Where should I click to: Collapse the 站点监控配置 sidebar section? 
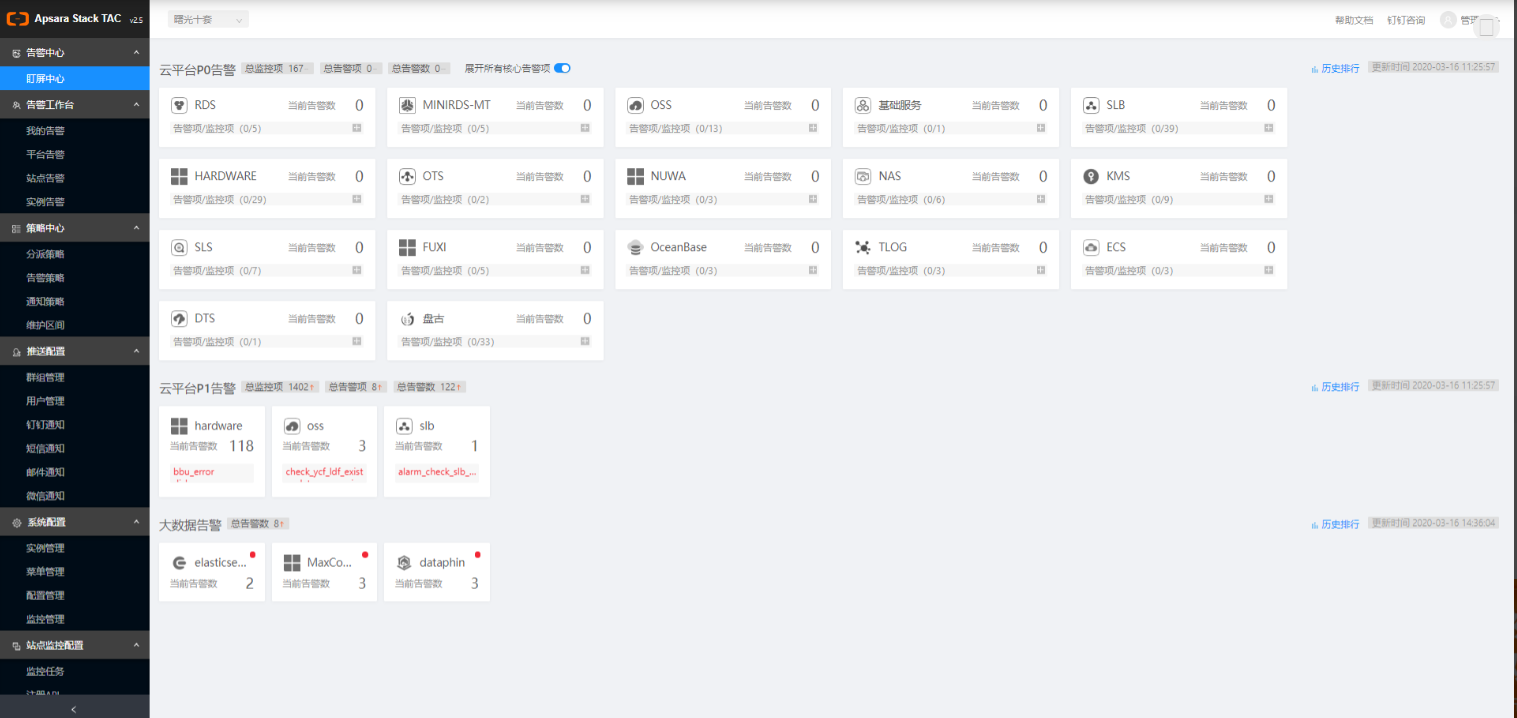pos(137,645)
